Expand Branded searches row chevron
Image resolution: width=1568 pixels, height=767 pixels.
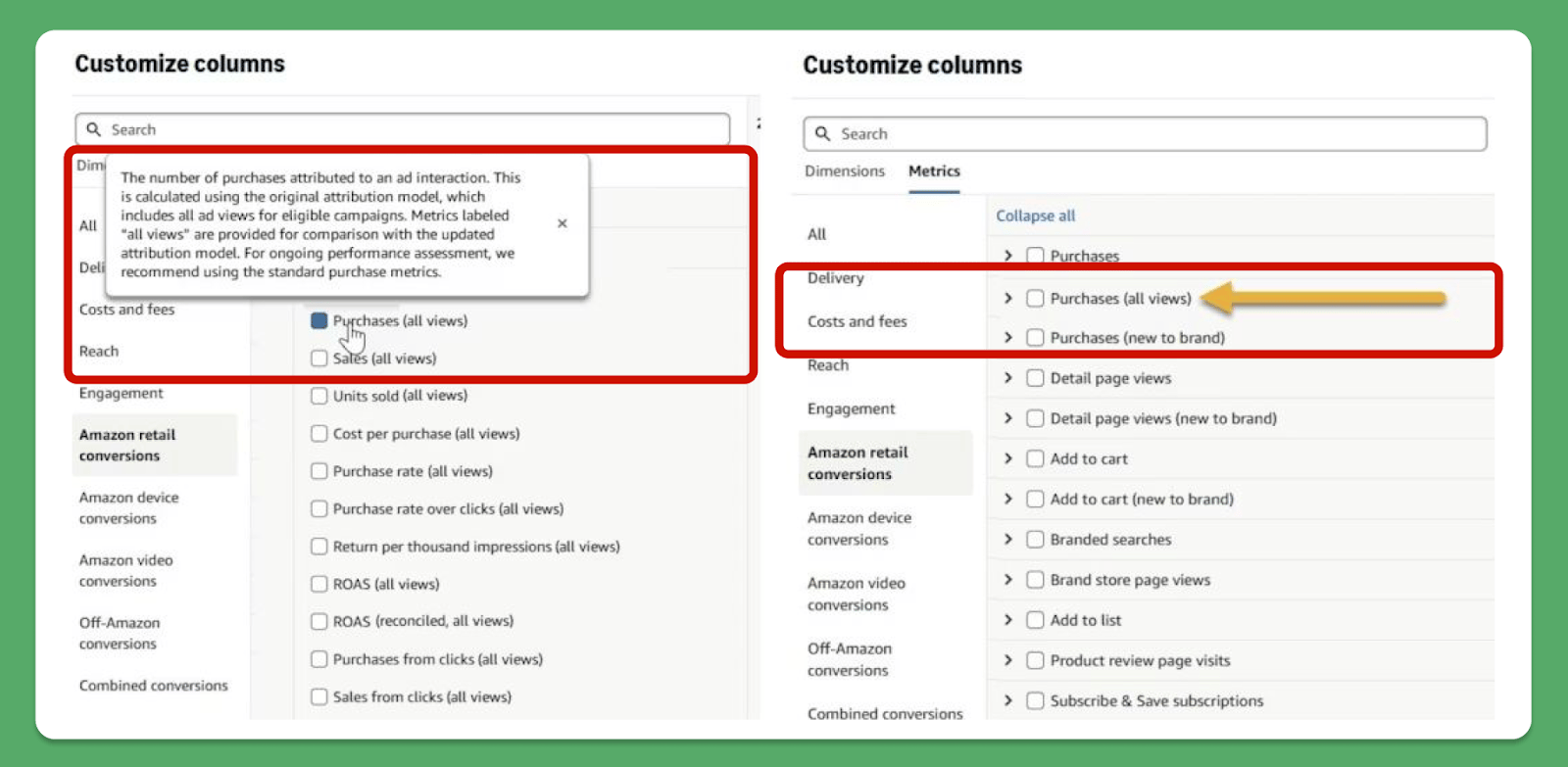1008,539
